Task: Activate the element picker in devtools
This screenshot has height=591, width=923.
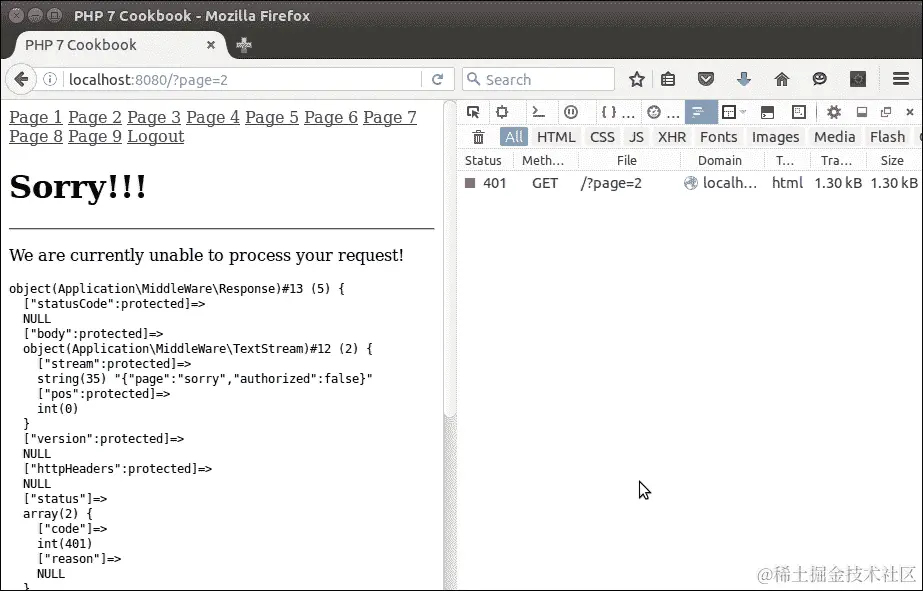Action: pos(473,112)
